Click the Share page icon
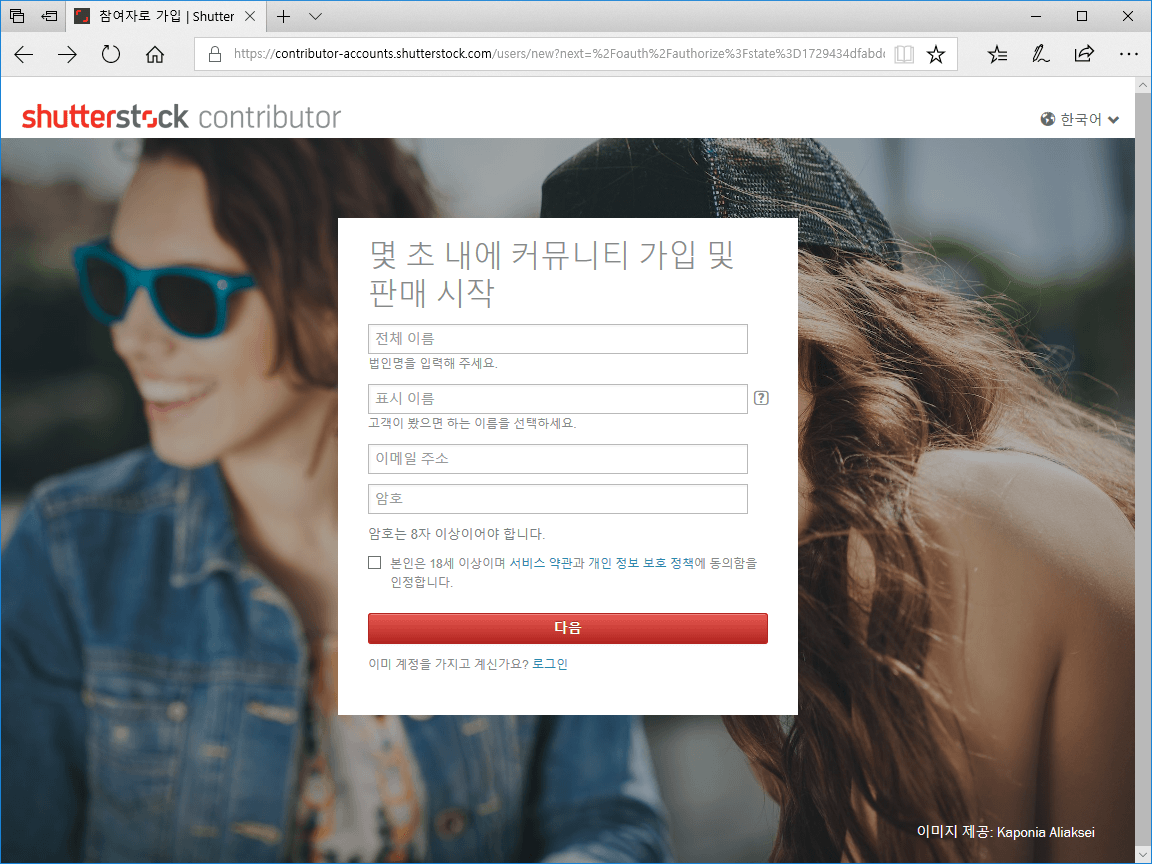 tap(1084, 54)
